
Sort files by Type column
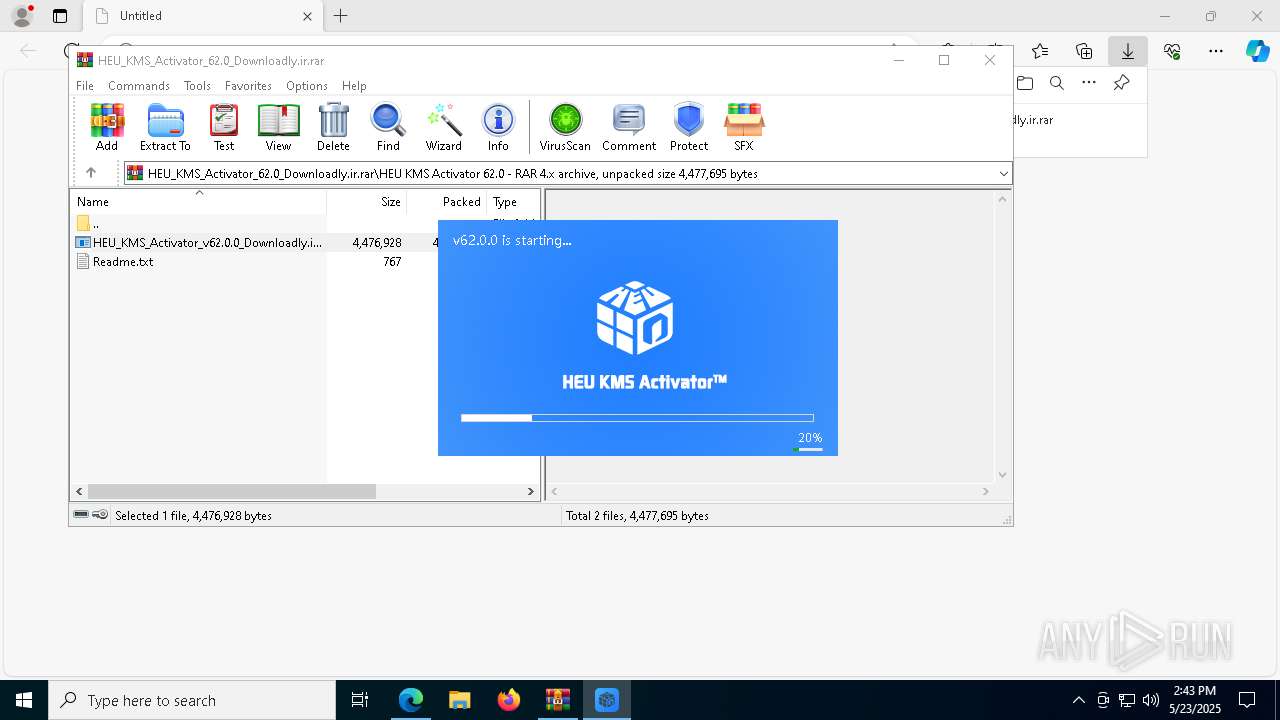[513, 201]
